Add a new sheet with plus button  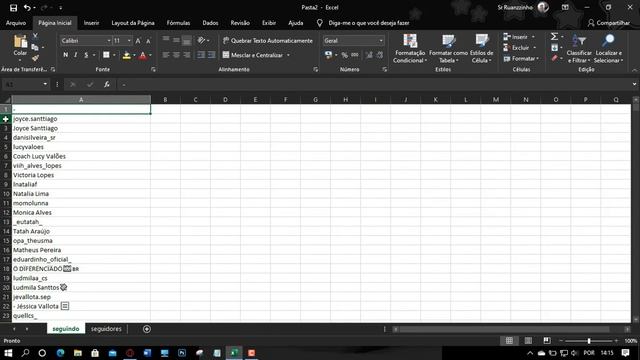(x=147, y=329)
